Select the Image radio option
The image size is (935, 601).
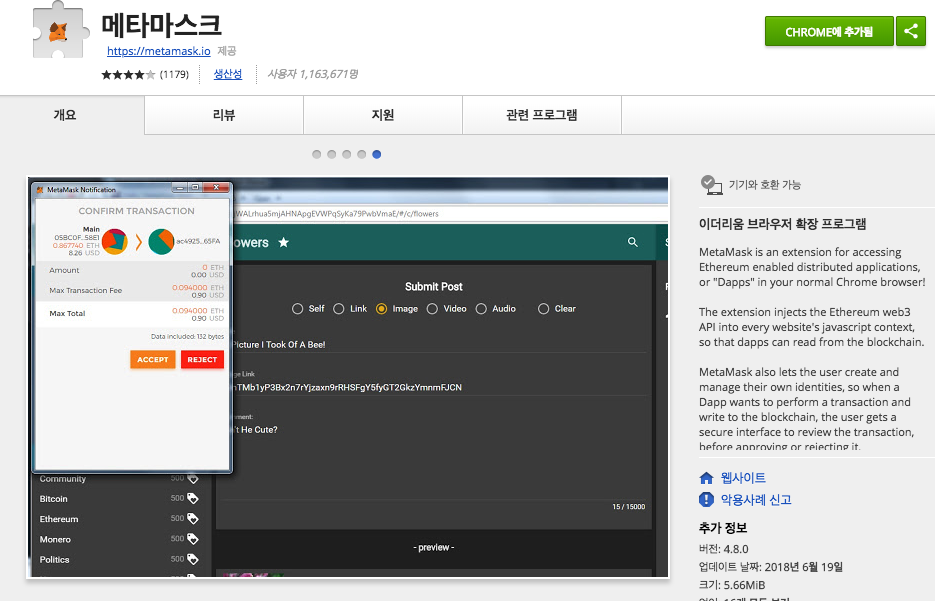point(382,309)
